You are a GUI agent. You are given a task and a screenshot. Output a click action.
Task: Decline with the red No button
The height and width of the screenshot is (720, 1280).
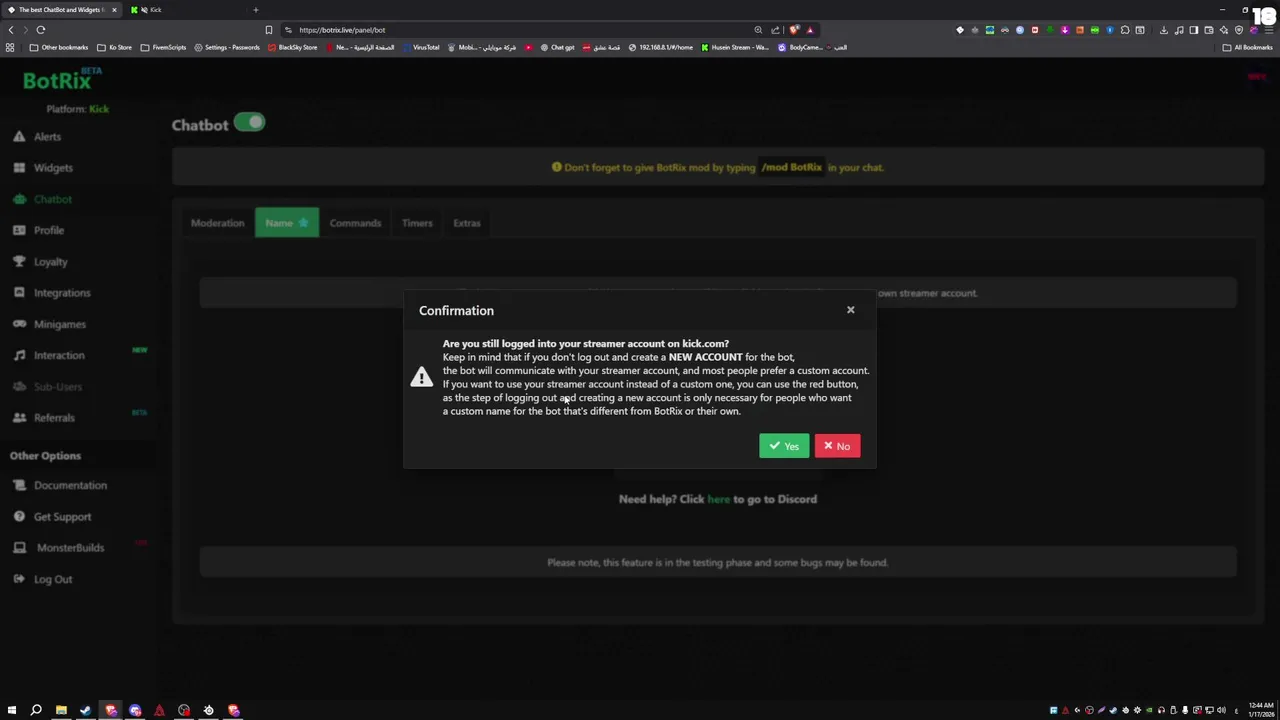(x=837, y=446)
